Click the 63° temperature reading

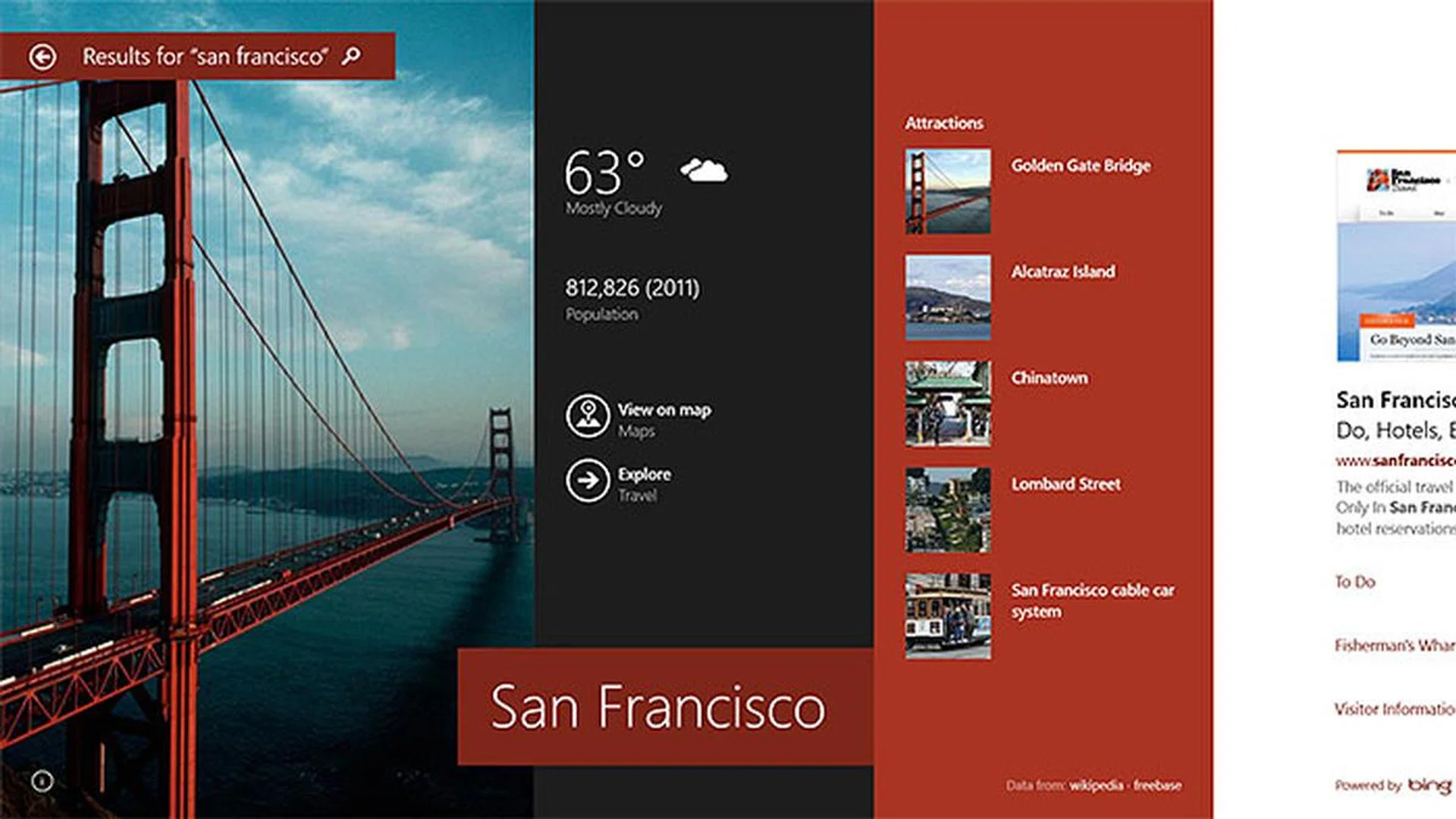click(x=604, y=173)
